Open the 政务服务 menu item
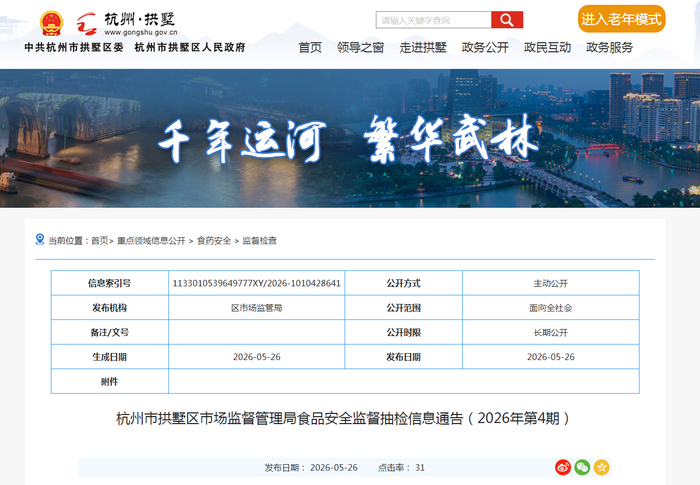The height and width of the screenshot is (485, 700). pyautogui.click(x=609, y=47)
